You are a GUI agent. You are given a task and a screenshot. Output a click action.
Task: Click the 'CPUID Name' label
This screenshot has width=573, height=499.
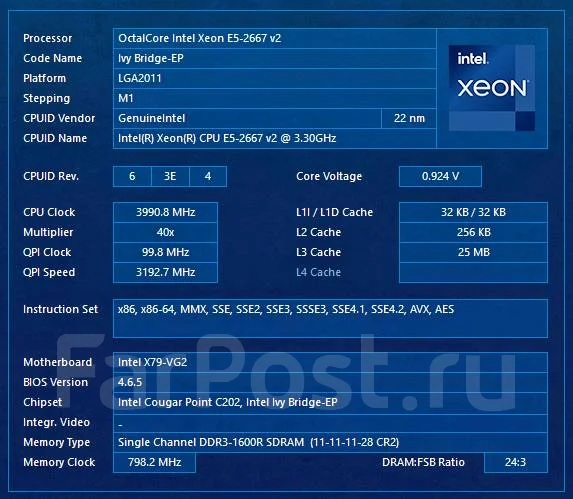coord(55,138)
